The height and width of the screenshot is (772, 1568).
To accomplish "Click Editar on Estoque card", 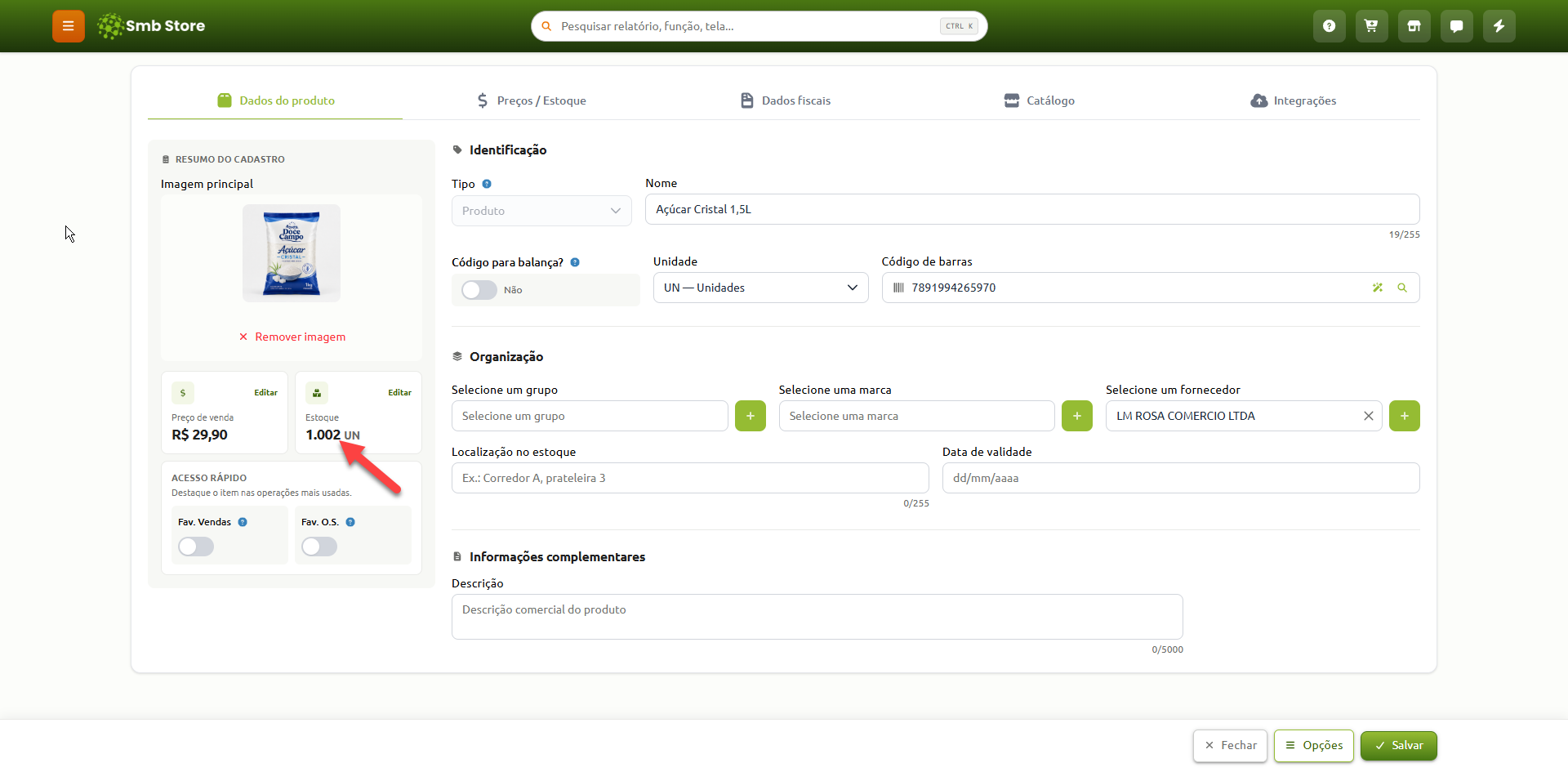I will pyautogui.click(x=399, y=393).
